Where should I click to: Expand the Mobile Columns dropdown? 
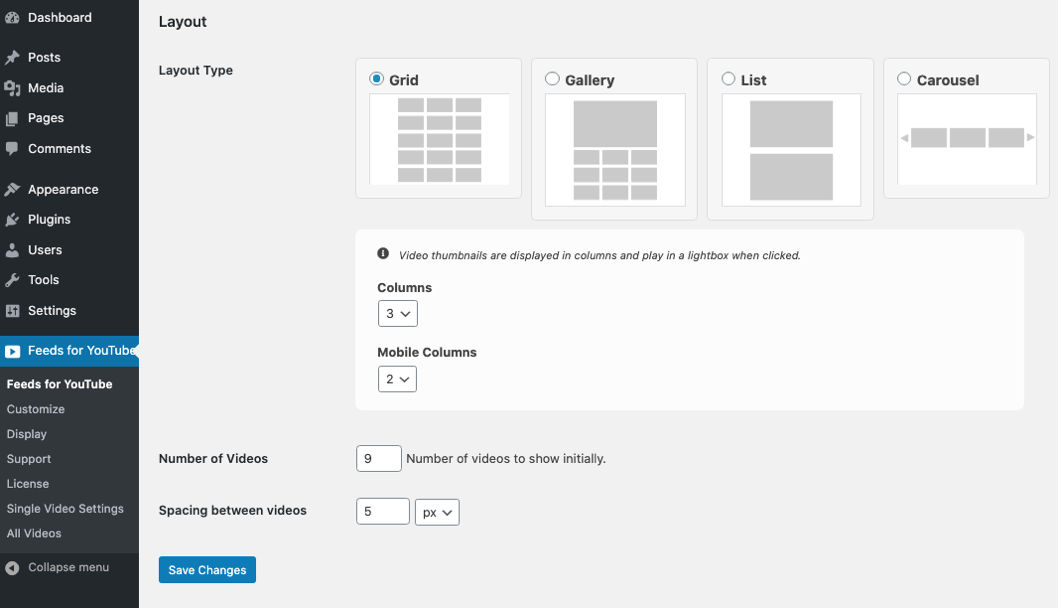pos(397,379)
